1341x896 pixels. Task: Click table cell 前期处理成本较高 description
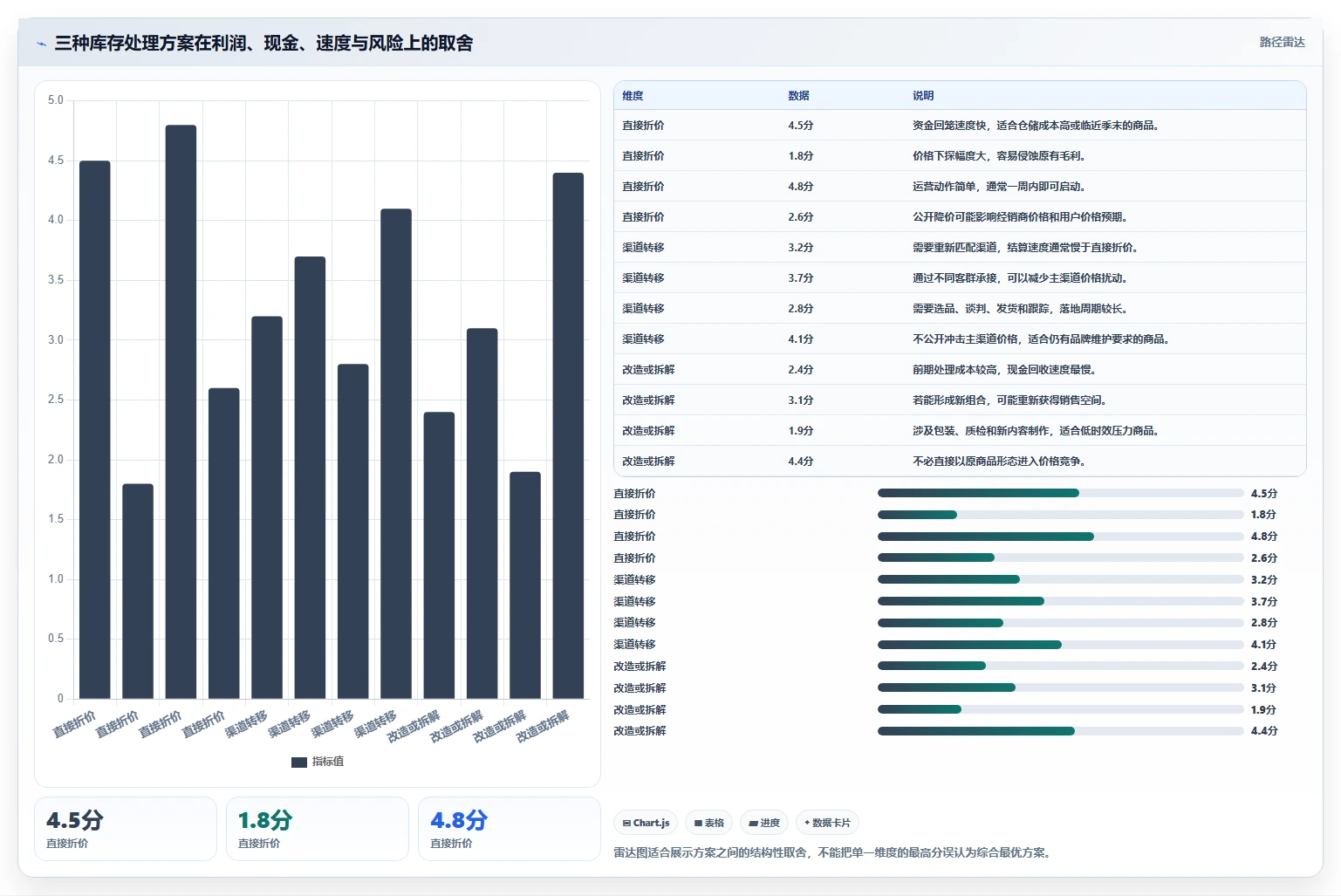pyautogui.click(x=1005, y=370)
